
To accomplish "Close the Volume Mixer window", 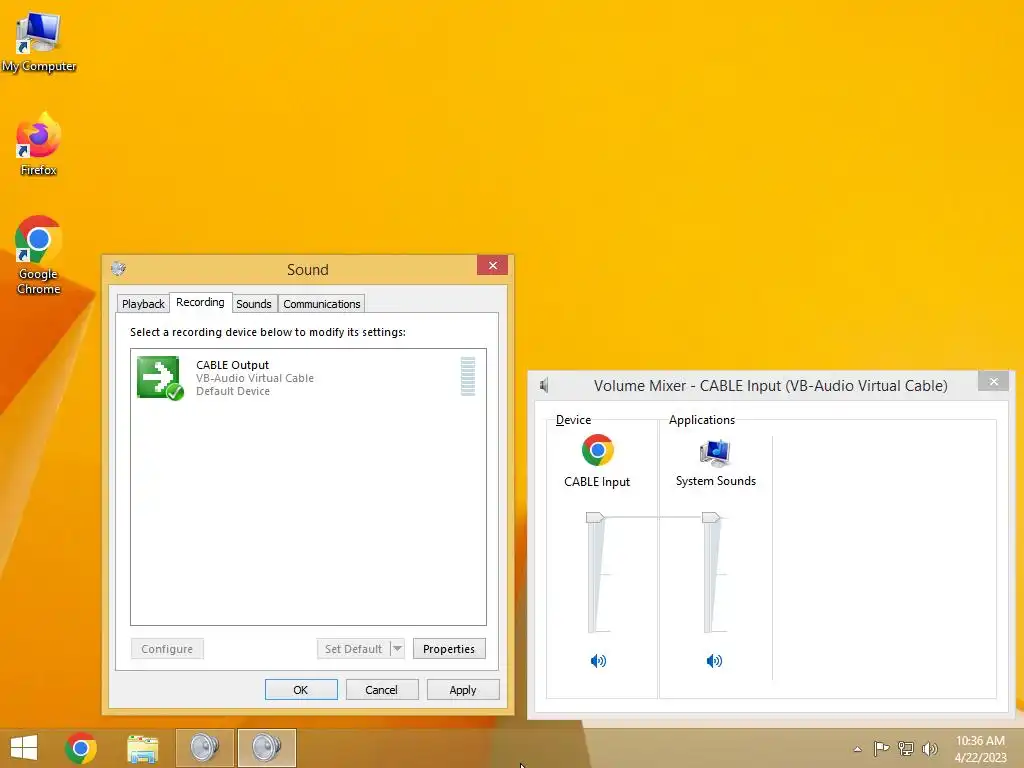I will (x=993, y=381).
